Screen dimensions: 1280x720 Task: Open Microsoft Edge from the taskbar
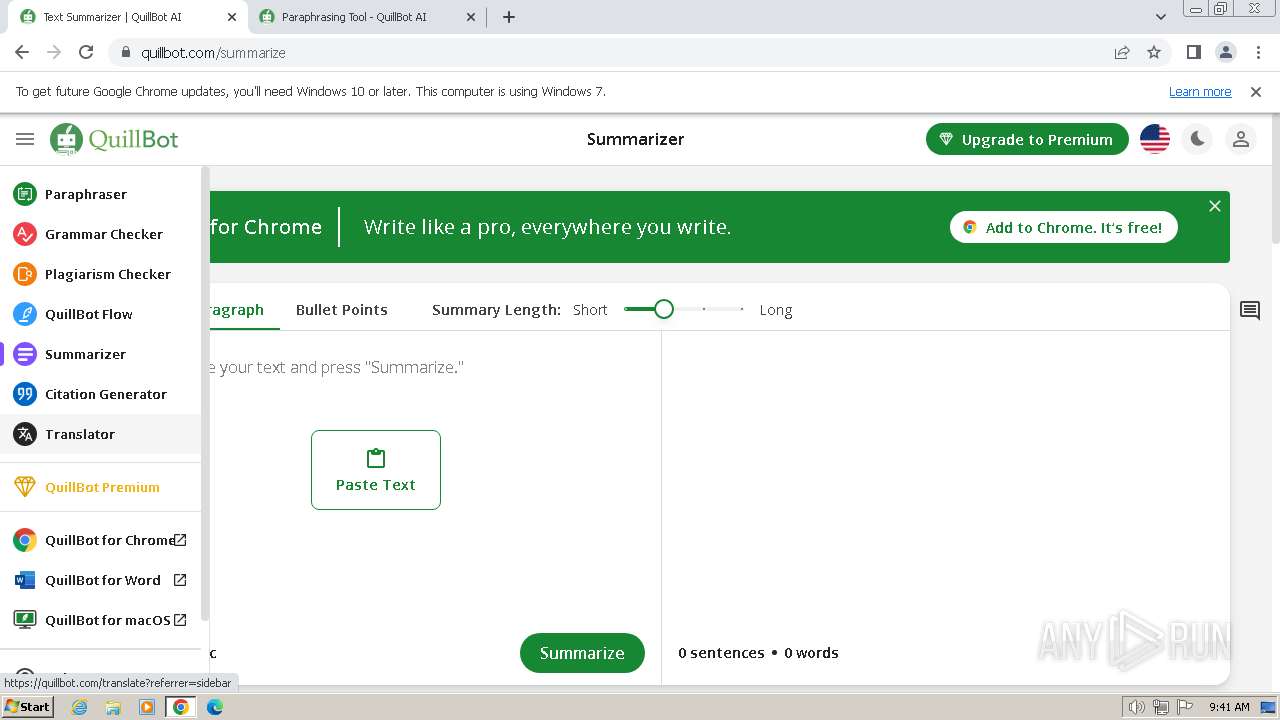click(x=215, y=707)
